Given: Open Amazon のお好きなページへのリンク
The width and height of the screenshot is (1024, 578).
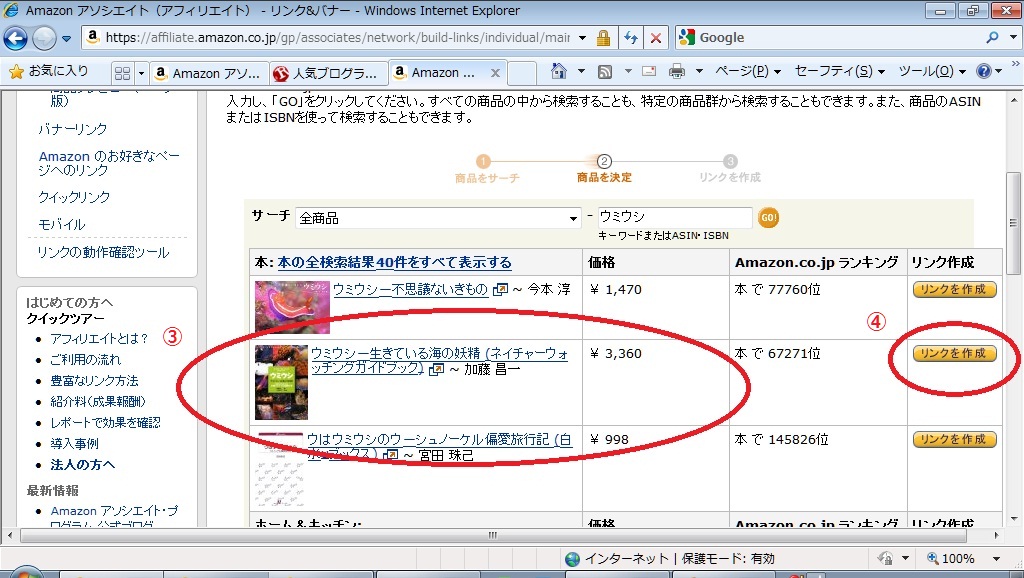Looking at the screenshot, I should (x=108, y=163).
